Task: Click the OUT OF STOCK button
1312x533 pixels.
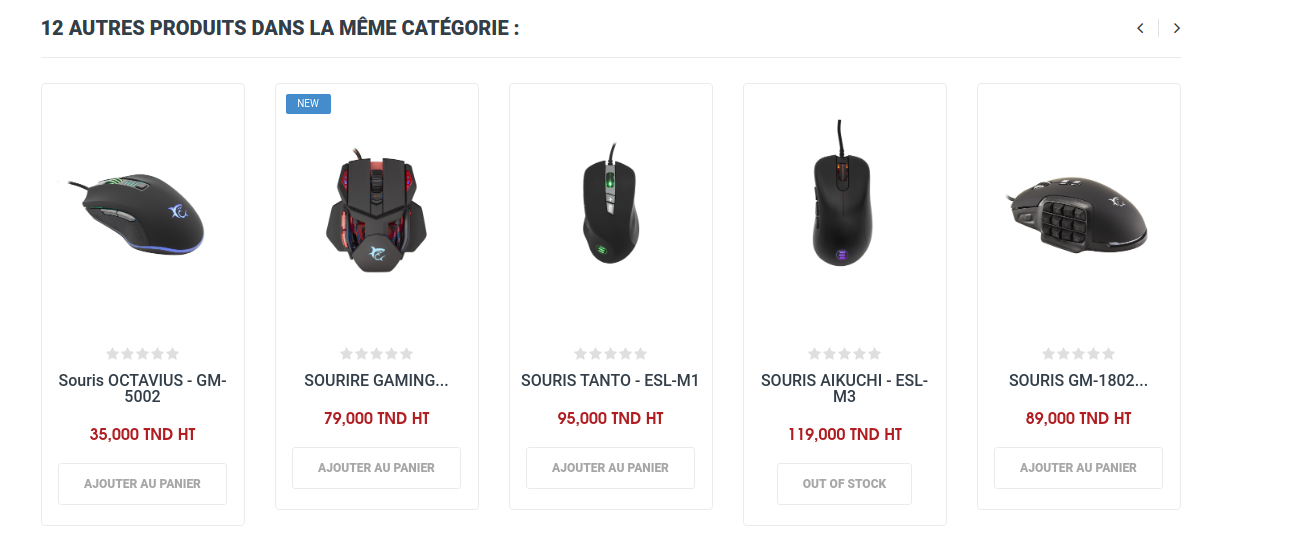Action: click(845, 484)
